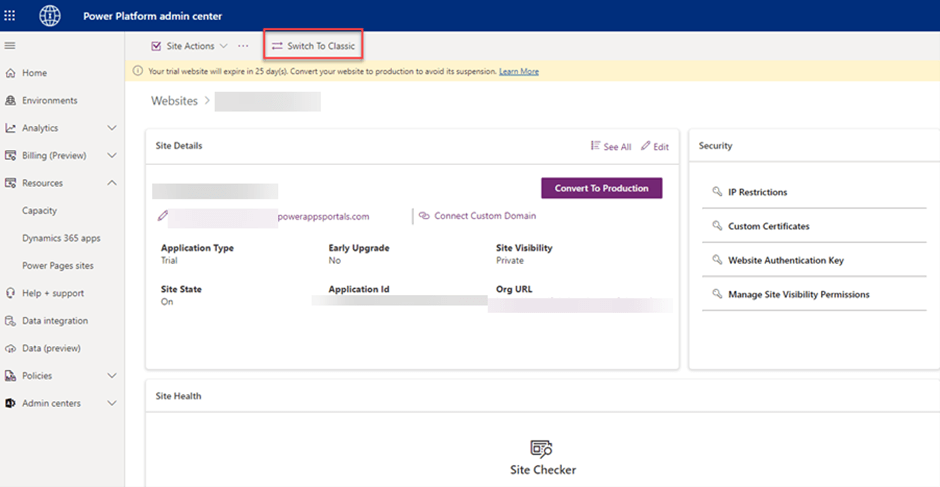
Task: Open the app launcher waffle icon
Action: click(x=11, y=16)
